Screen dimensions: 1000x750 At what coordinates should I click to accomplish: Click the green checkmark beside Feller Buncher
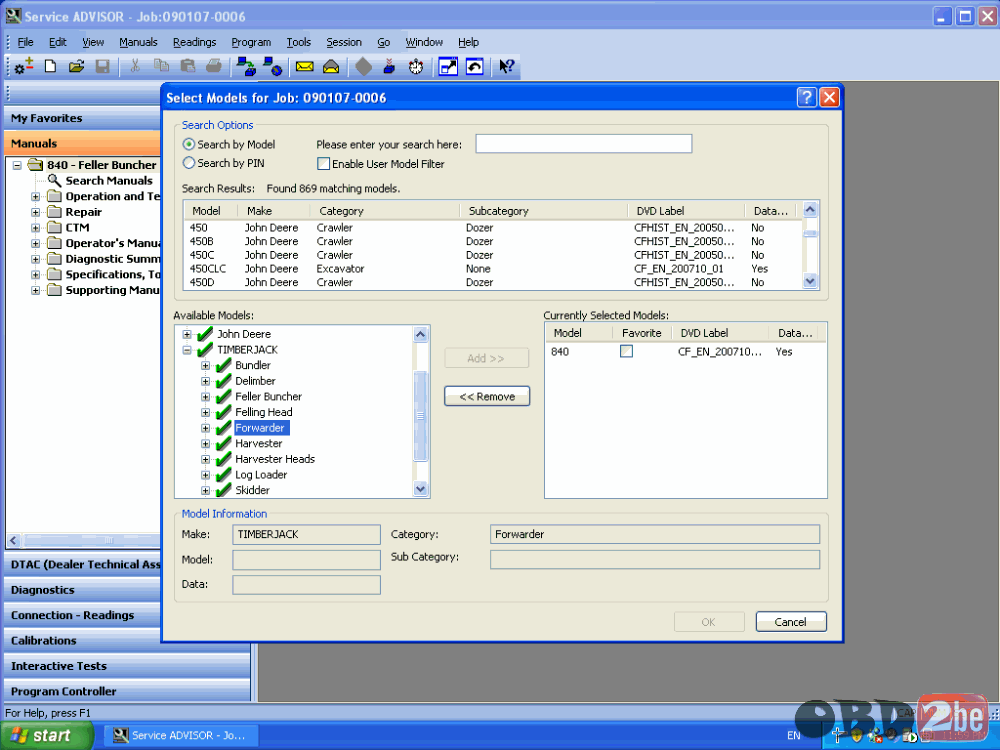(223, 396)
